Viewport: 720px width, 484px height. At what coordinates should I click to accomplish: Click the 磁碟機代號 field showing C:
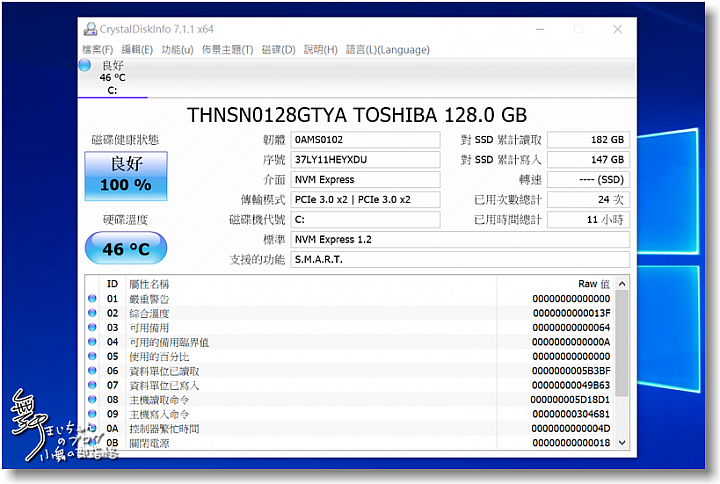click(365, 219)
